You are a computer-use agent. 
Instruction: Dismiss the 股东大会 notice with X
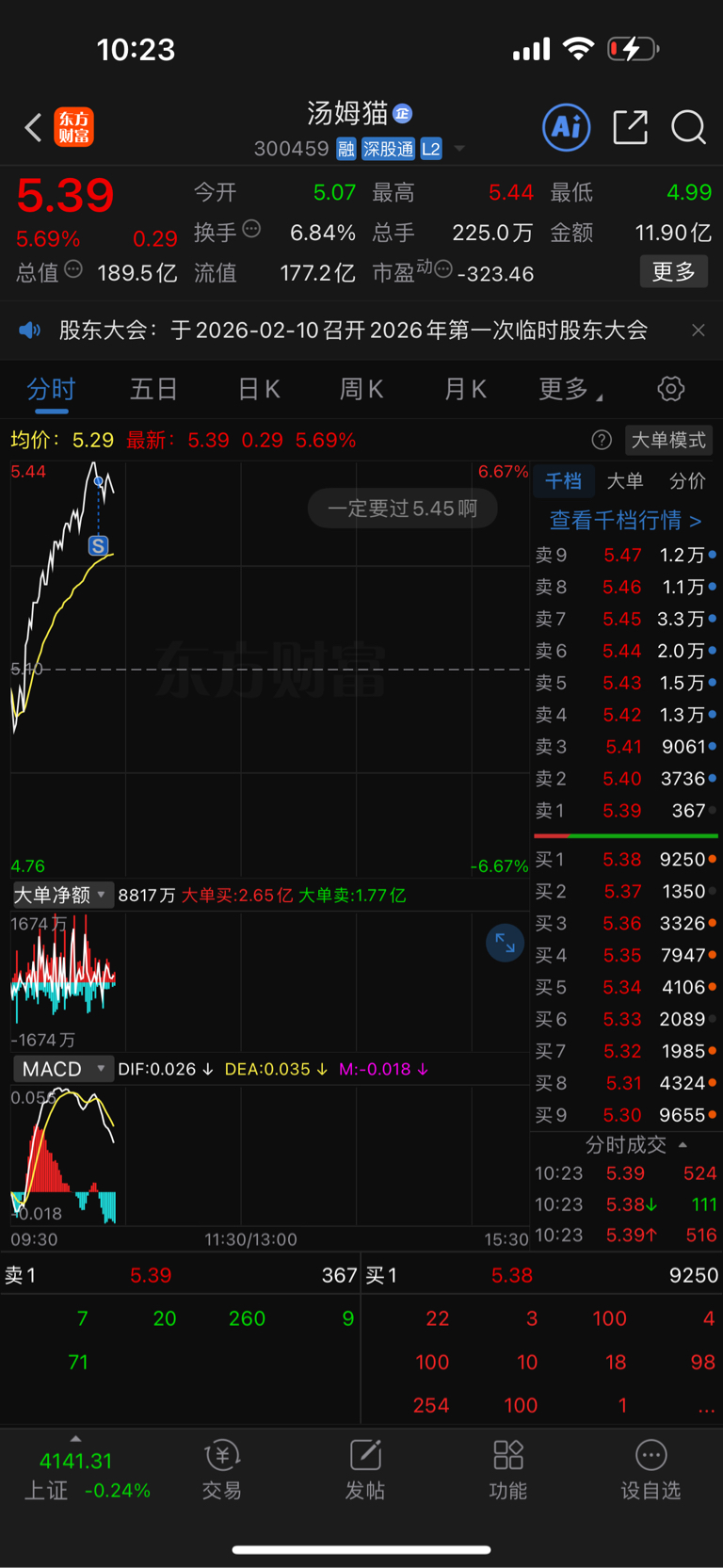pos(698,330)
